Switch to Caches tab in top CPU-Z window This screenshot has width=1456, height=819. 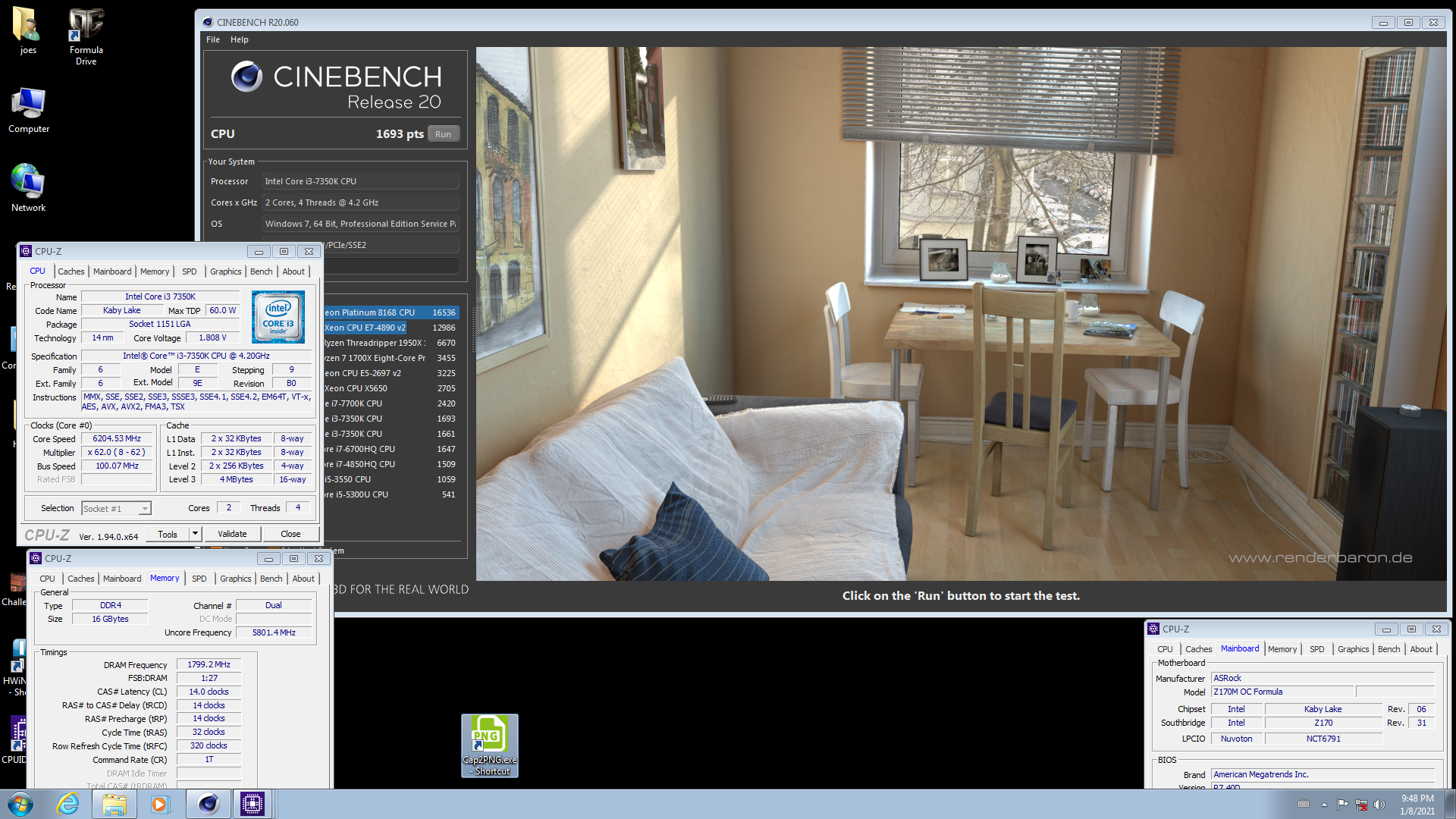(71, 271)
